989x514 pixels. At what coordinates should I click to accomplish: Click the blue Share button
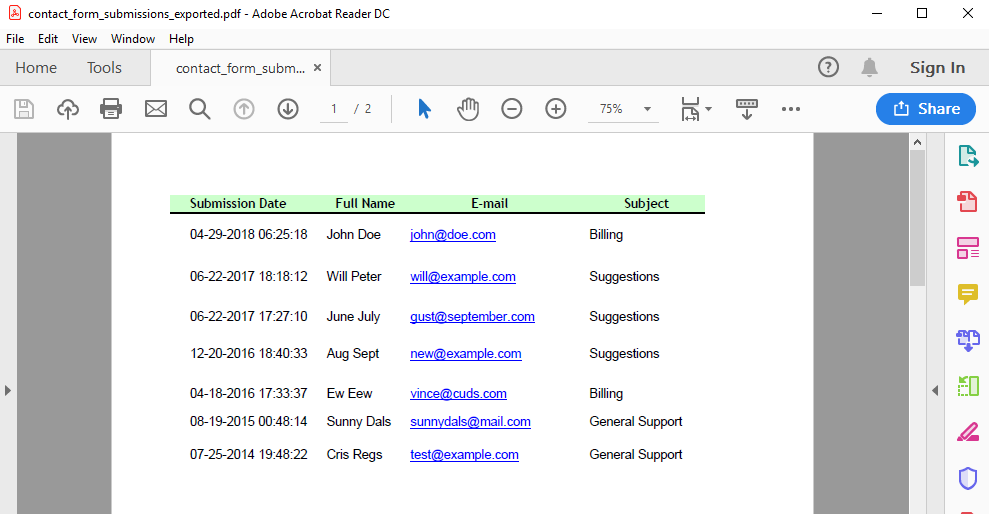point(925,109)
